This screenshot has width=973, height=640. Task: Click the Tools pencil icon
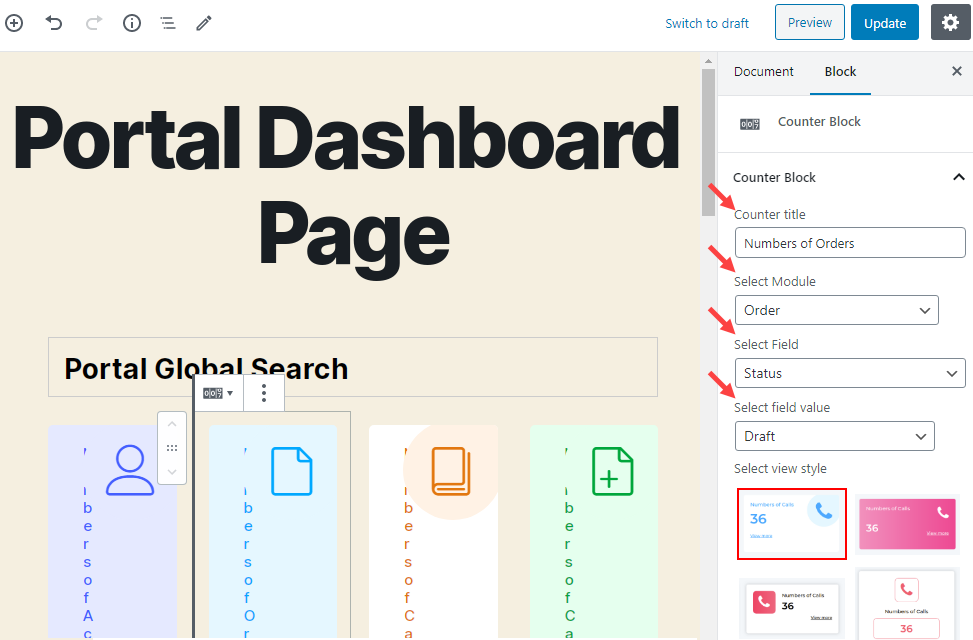pos(204,23)
